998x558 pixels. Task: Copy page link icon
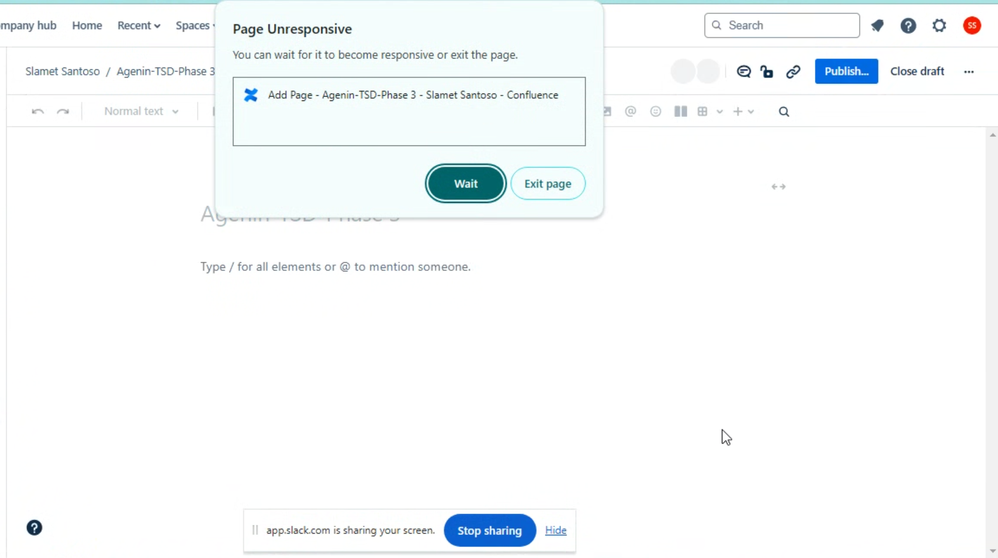pyautogui.click(x=792, y=71)
